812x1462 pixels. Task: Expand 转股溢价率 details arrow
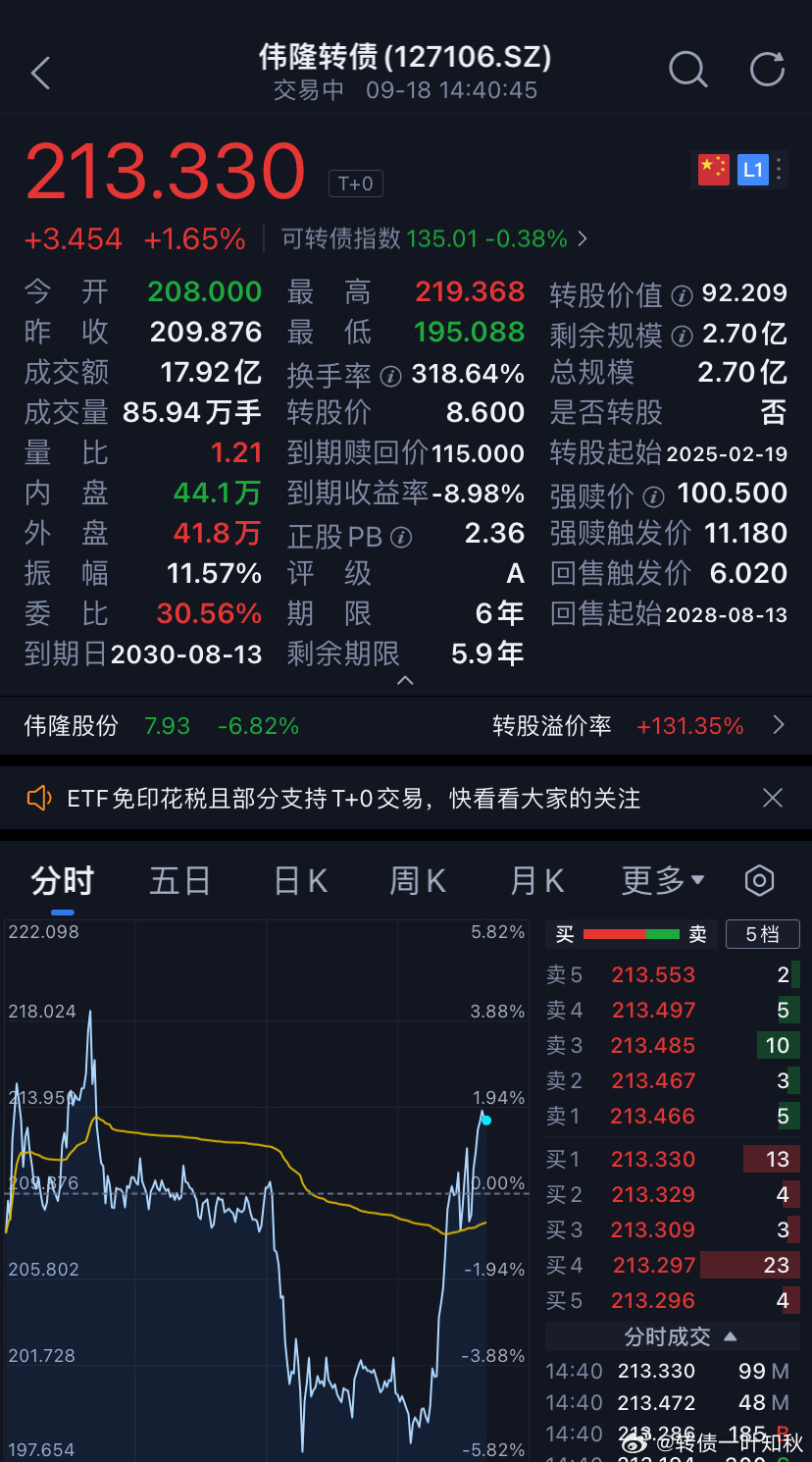pyautogui.click(x=779, y=726)
